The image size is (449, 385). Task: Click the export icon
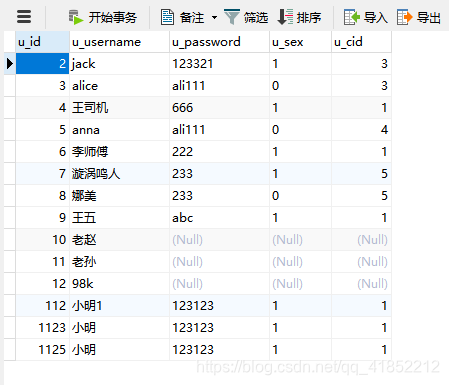pyautogui.click(x=405, y=17)
